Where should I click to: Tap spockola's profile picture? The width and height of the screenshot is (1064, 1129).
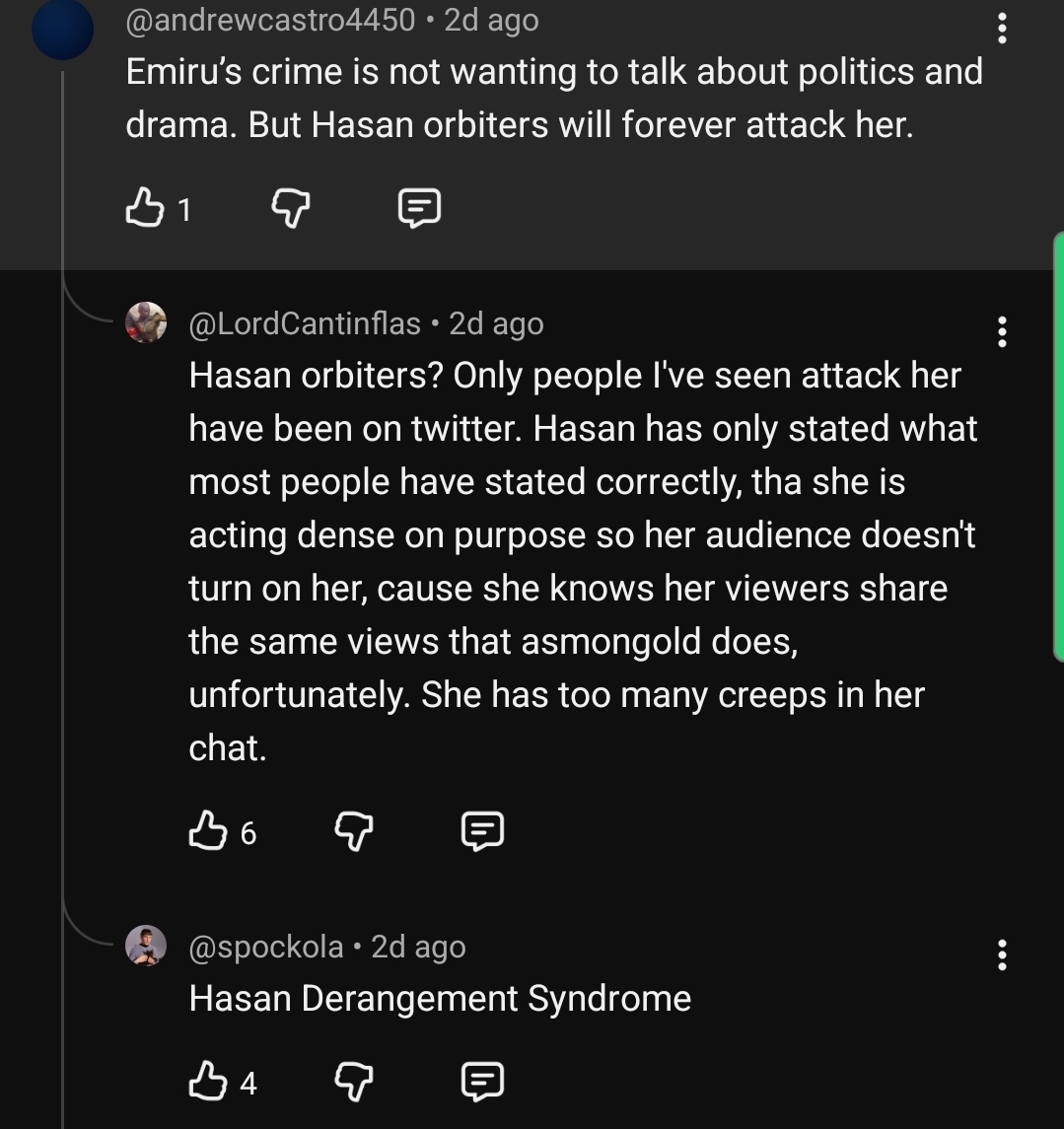click(146, 946)
